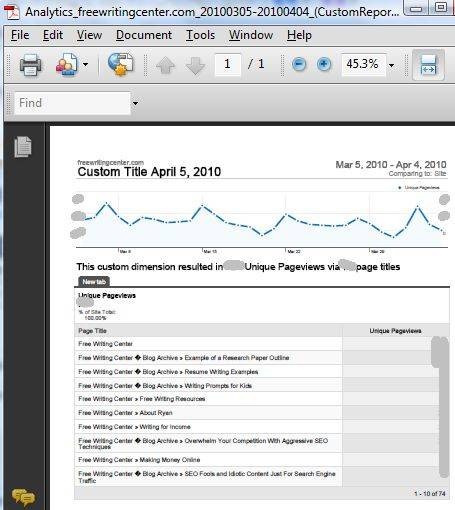Open the View menu

[x=89, y=35]
